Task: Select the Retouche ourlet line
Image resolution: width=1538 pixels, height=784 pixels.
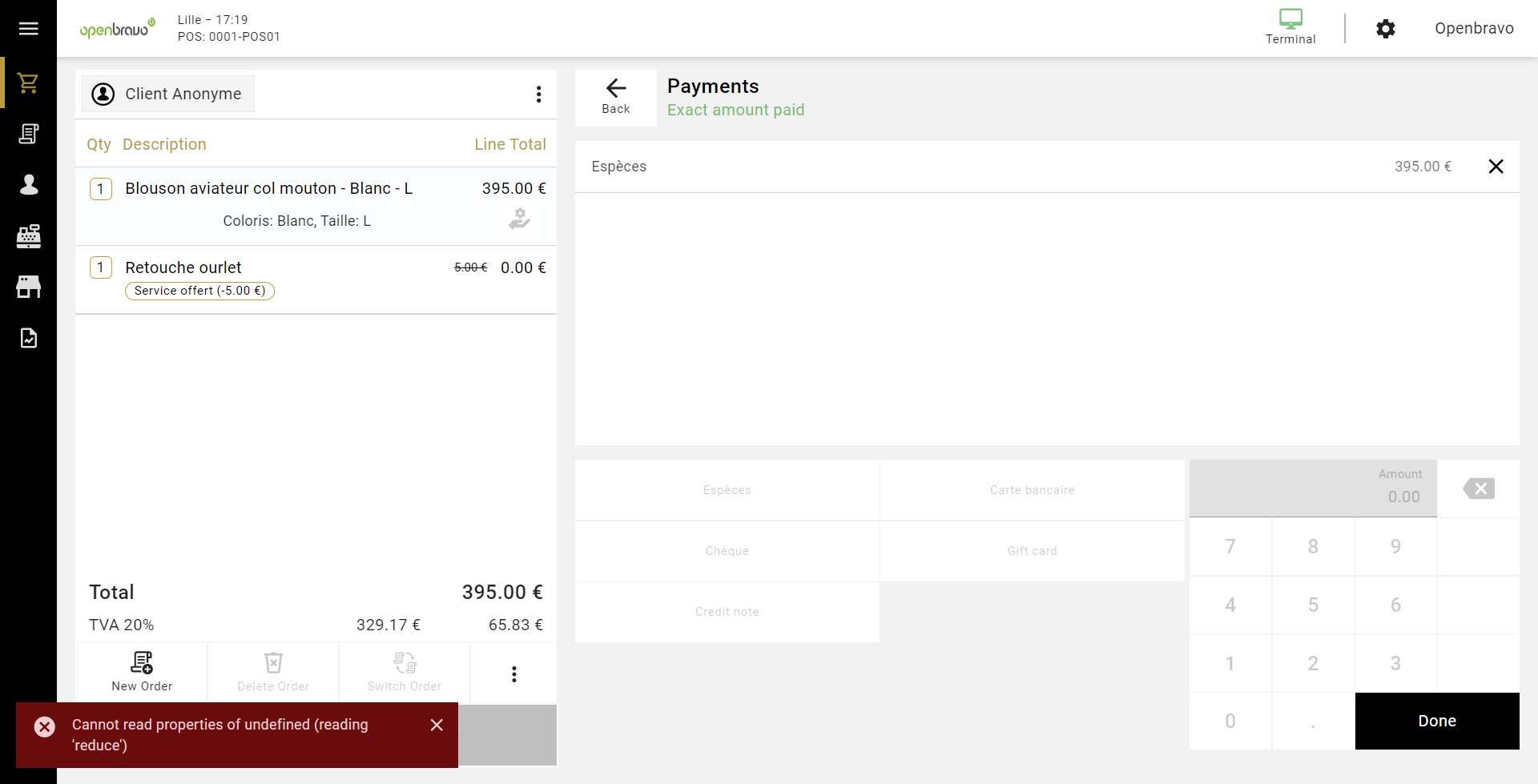Action: pyautogui.click(x=316, y=279)
